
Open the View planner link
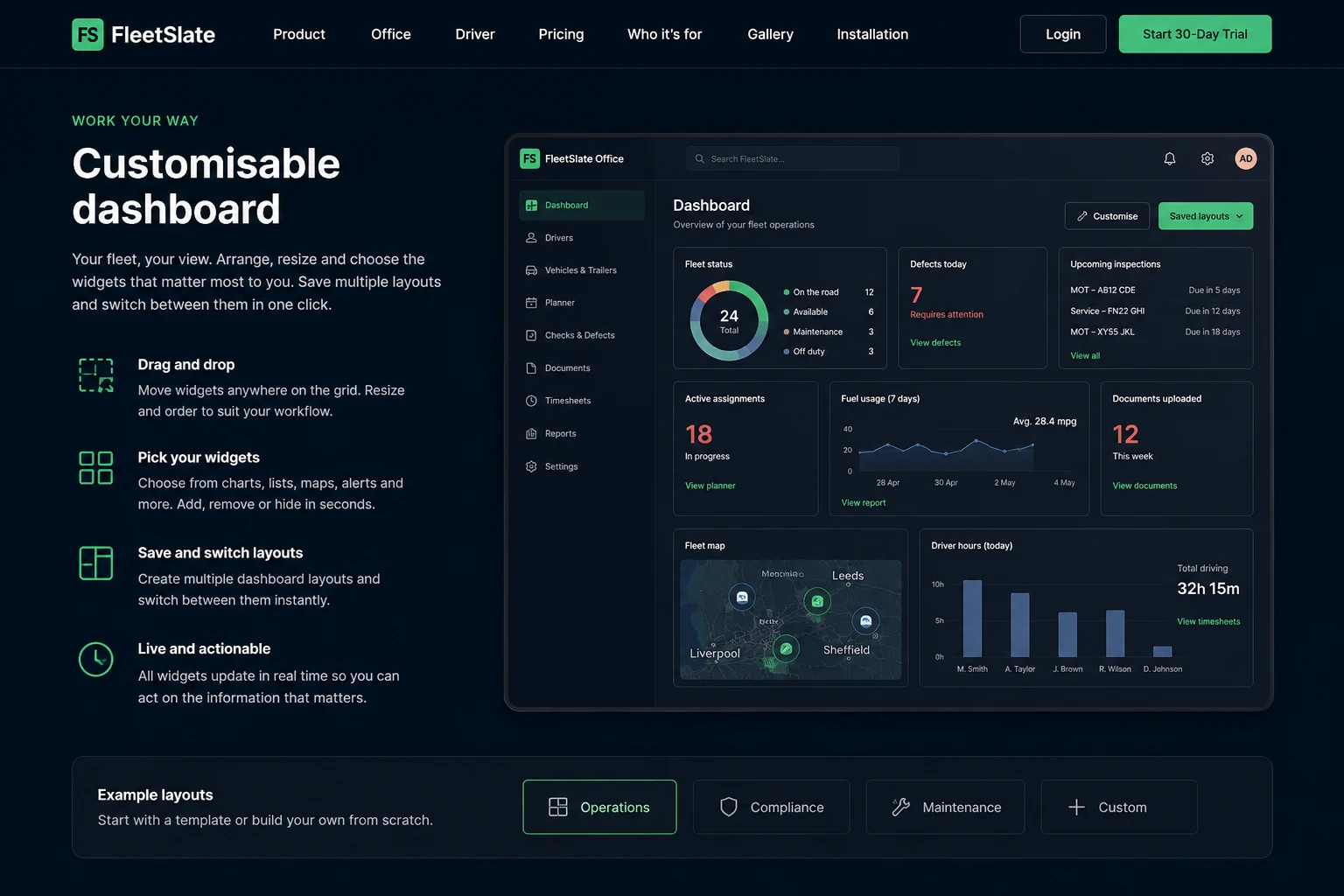coord(710,486)
